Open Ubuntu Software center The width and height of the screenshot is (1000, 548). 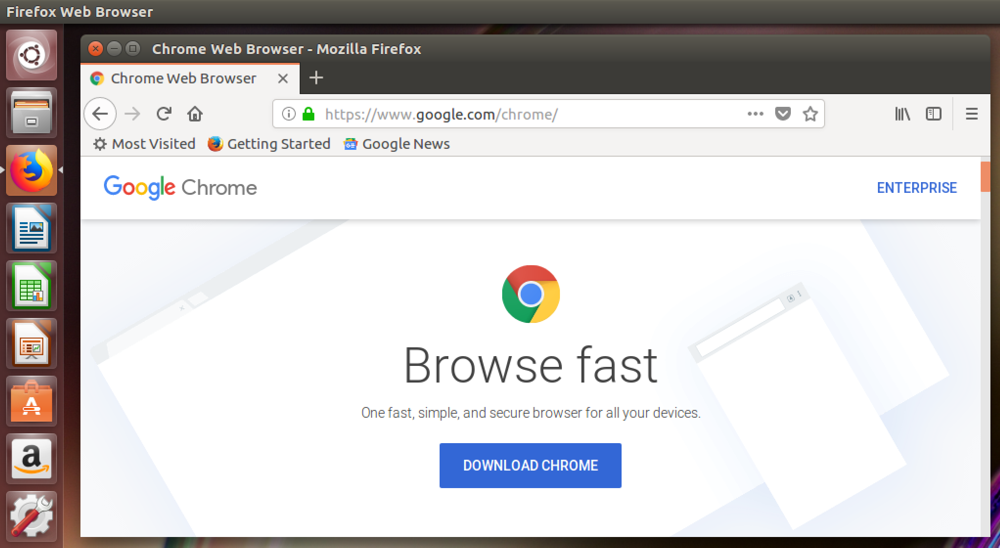[x=31, y=401]
